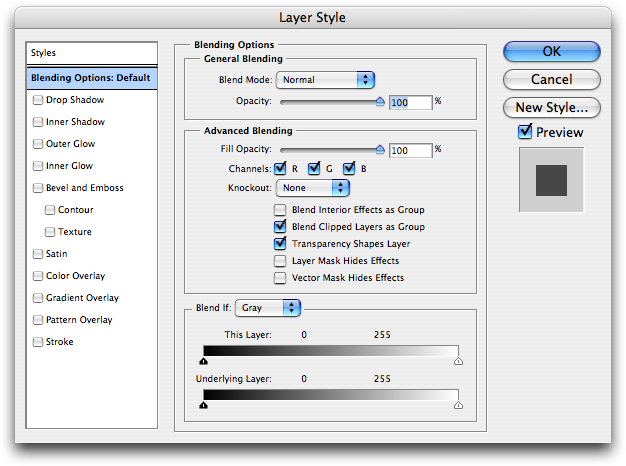Viewport: 626px width, 466px height.
Task: Select Blending Options: Default entry
Action: pyautogui.click(x=92, y=78)
